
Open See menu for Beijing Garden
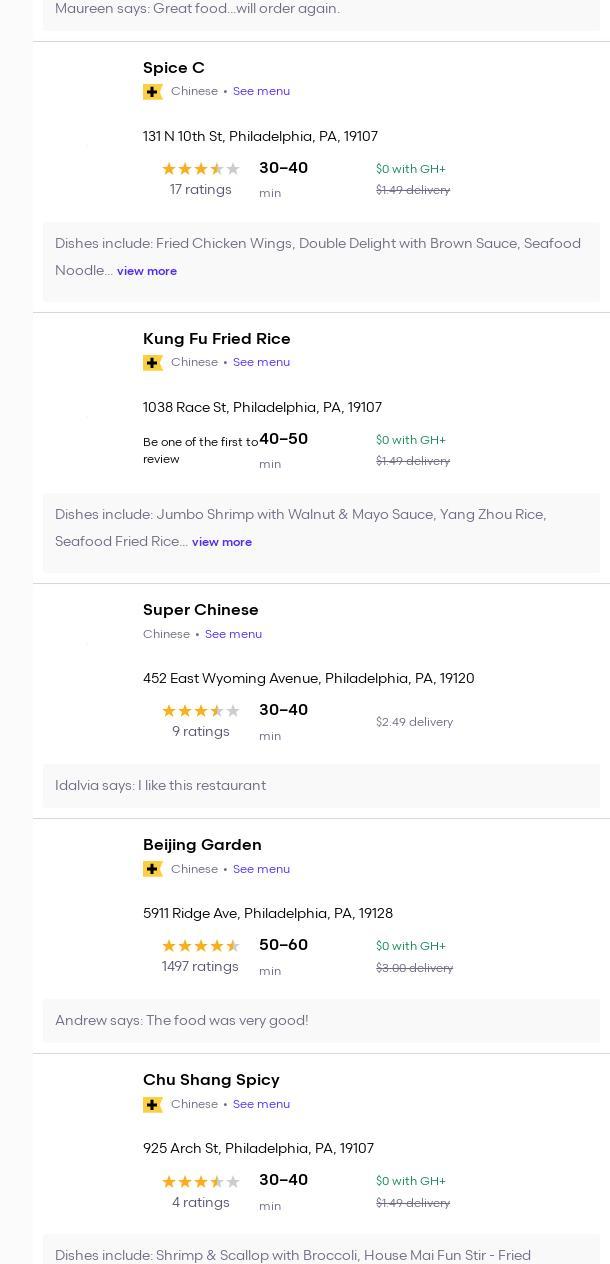pos(261,869)
